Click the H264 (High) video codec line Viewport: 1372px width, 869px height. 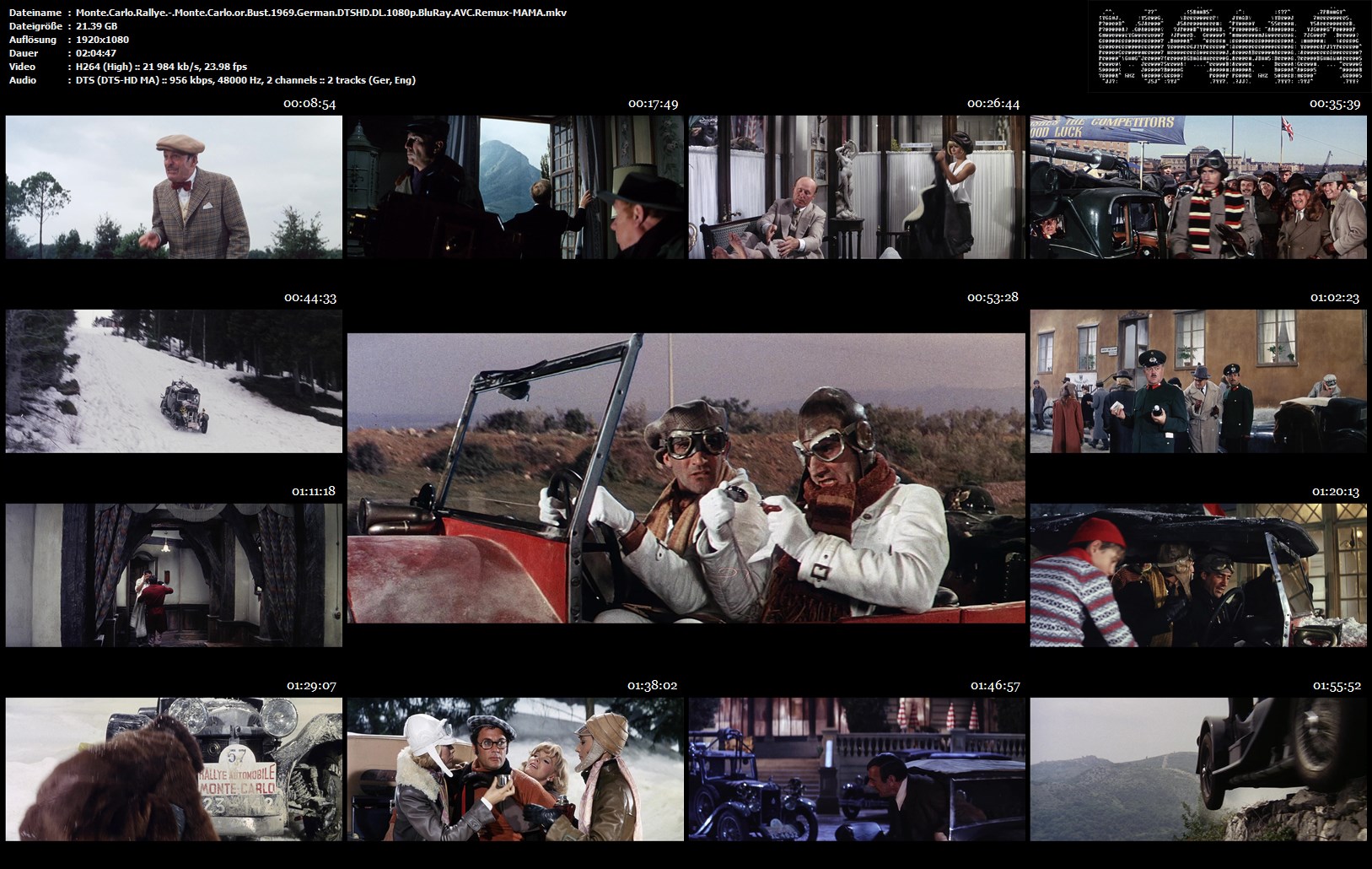click(x=161, y=67)
